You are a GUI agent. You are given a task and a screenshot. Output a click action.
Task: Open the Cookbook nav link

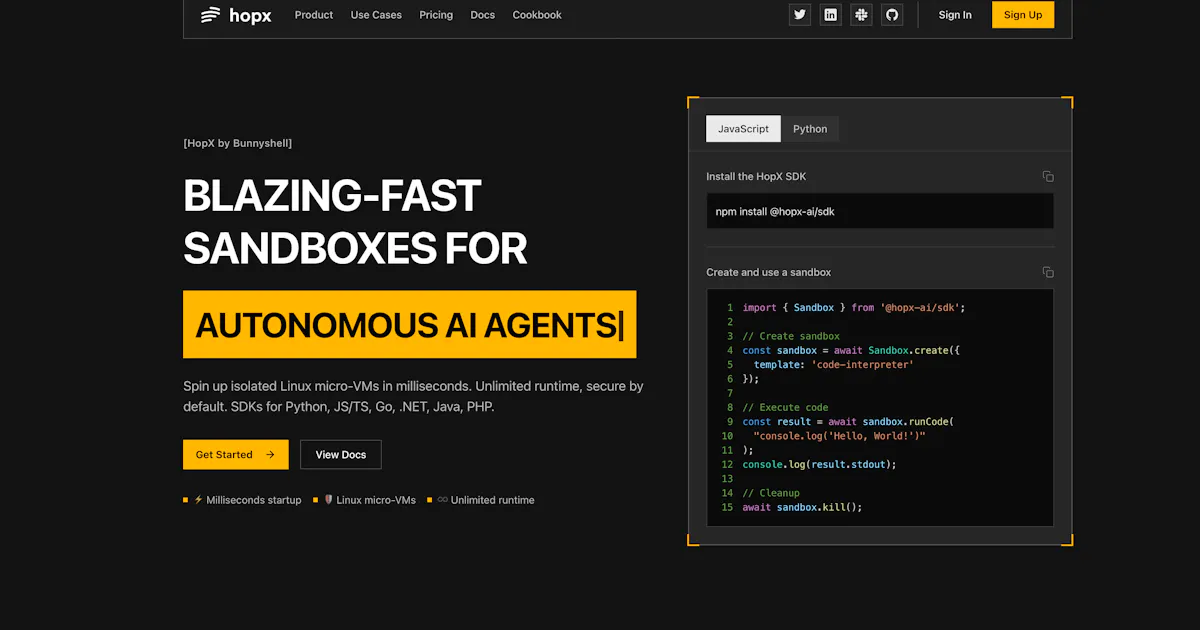pyautogui.click(x=537, y=15)
